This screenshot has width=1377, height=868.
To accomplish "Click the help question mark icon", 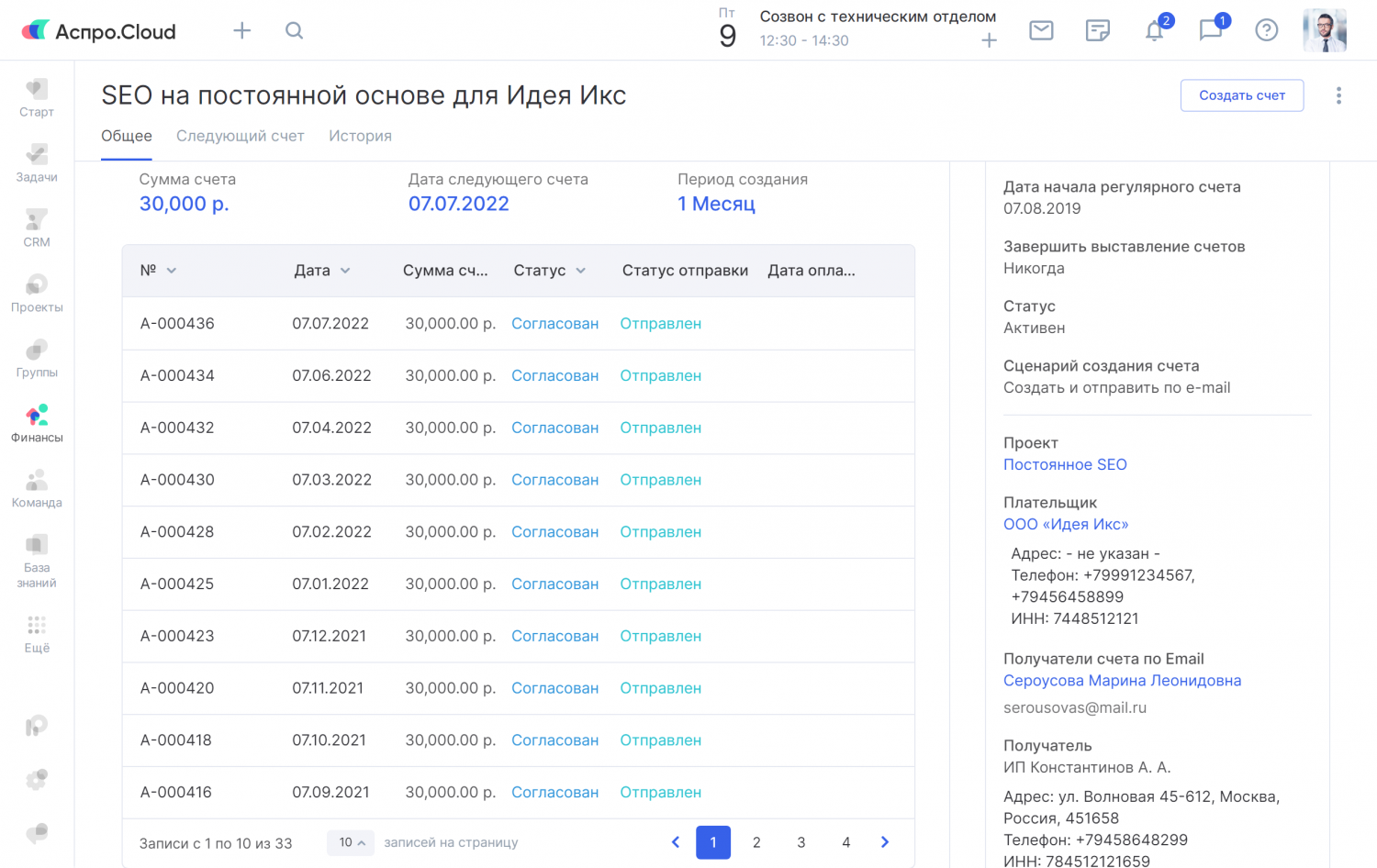I will tap(1267, 31).
